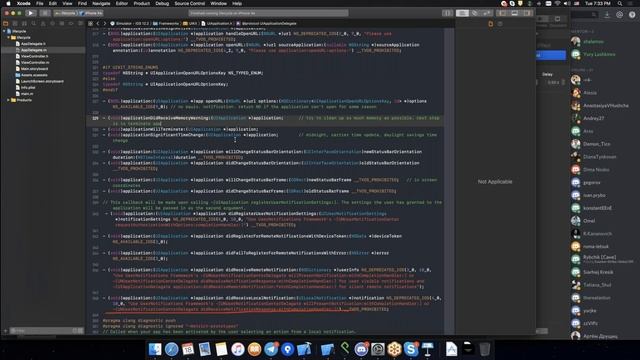Switch to the Assistant editor mode
This screenshot has height=360, width=640.
pyautogui.click(x=475, y=13)
